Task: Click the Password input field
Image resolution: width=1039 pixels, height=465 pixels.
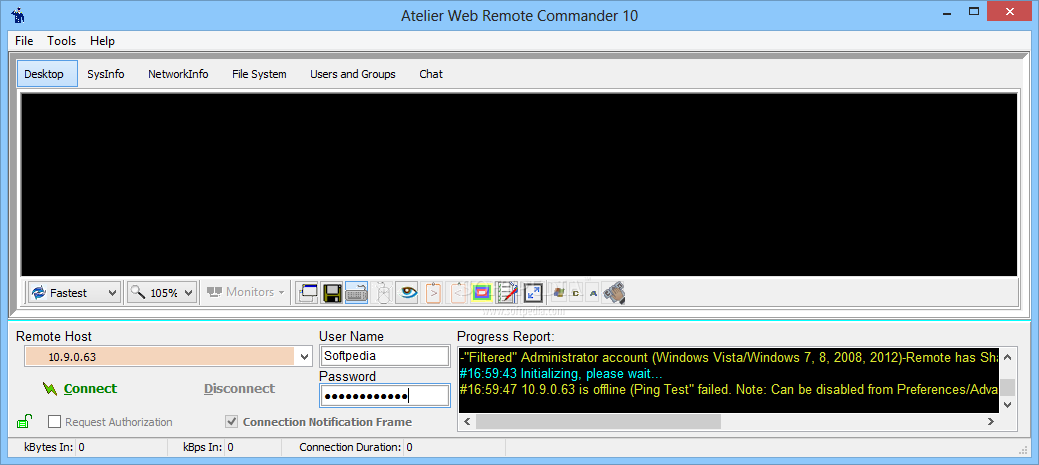Action: [384, 396]
